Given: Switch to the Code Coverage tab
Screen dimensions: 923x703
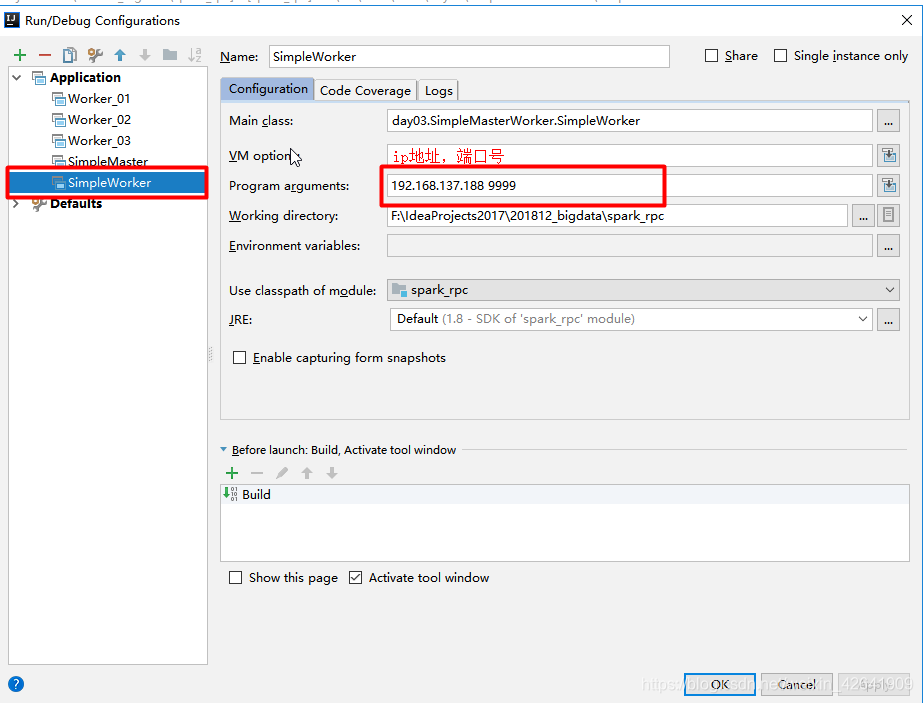Looking at the screenshot, I should click(366, 91).
